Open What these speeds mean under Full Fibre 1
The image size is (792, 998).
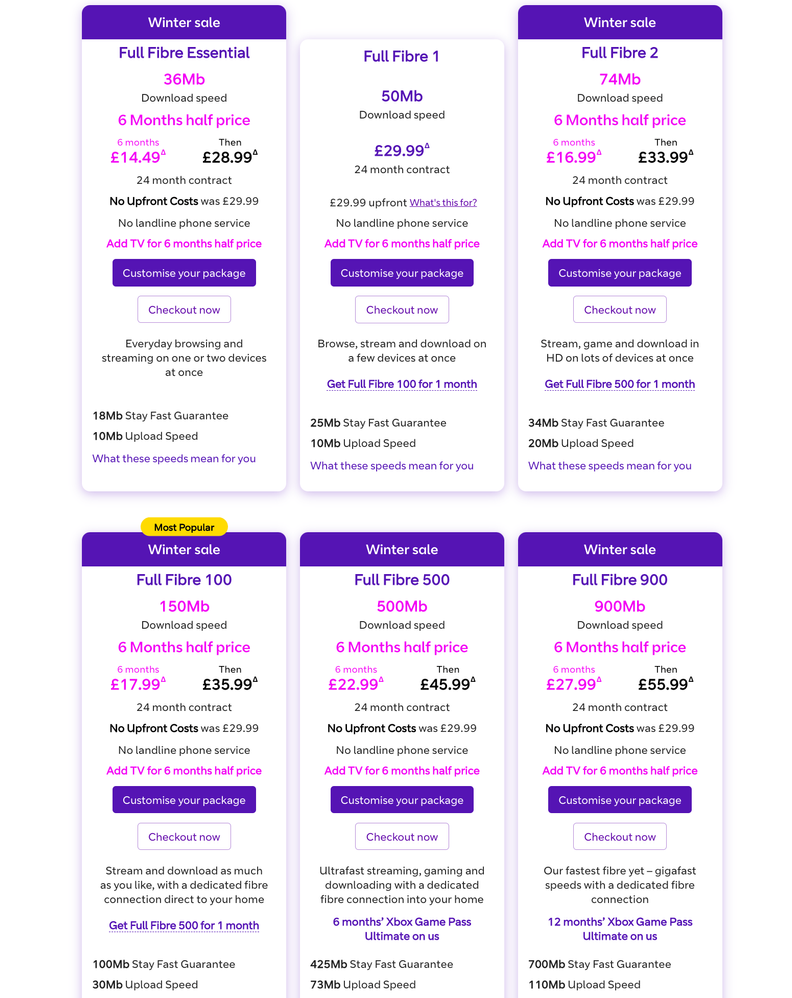392,466
